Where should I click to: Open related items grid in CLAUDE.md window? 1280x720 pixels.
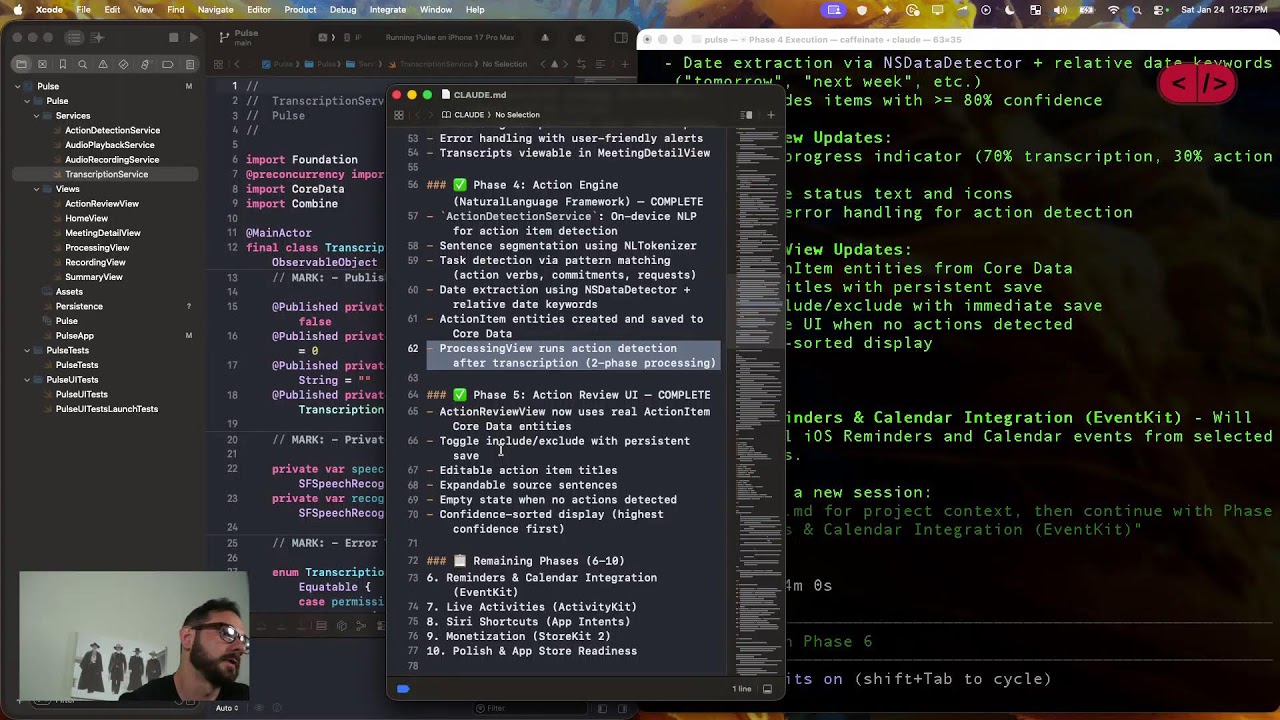click(398, 115)
